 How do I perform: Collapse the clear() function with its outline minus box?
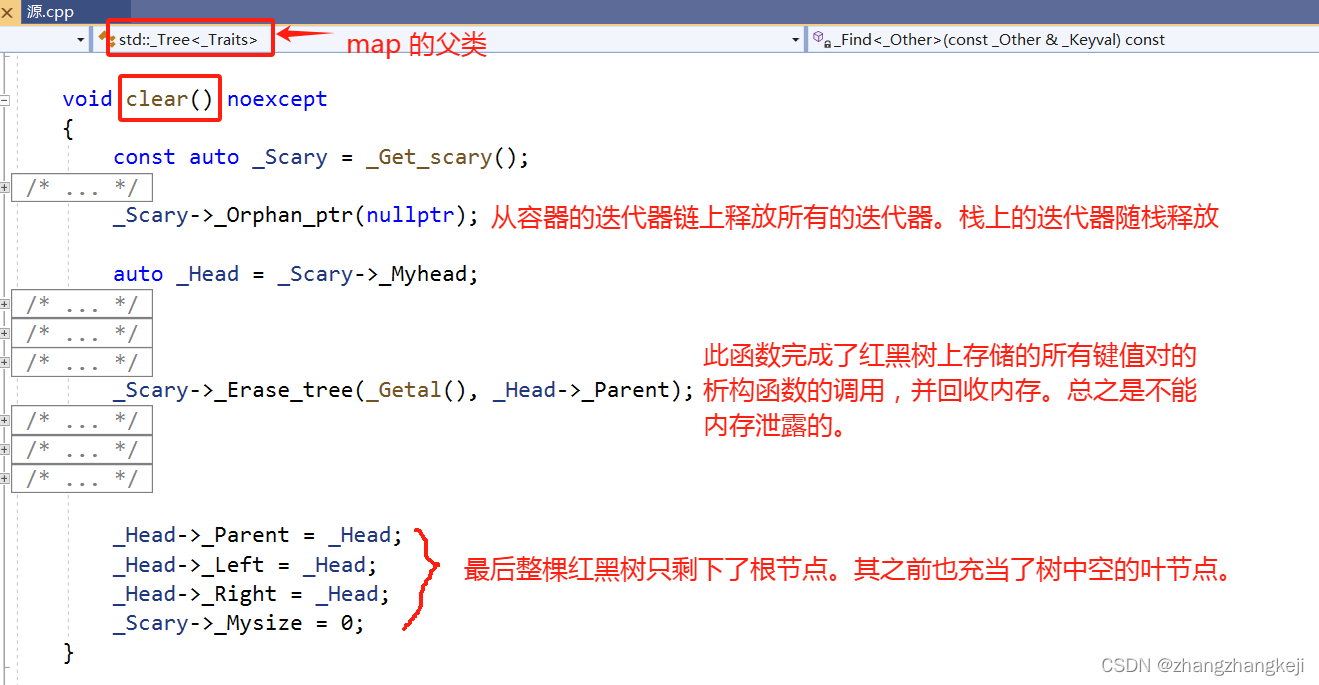pyautogui.click(x=5, y=100)
